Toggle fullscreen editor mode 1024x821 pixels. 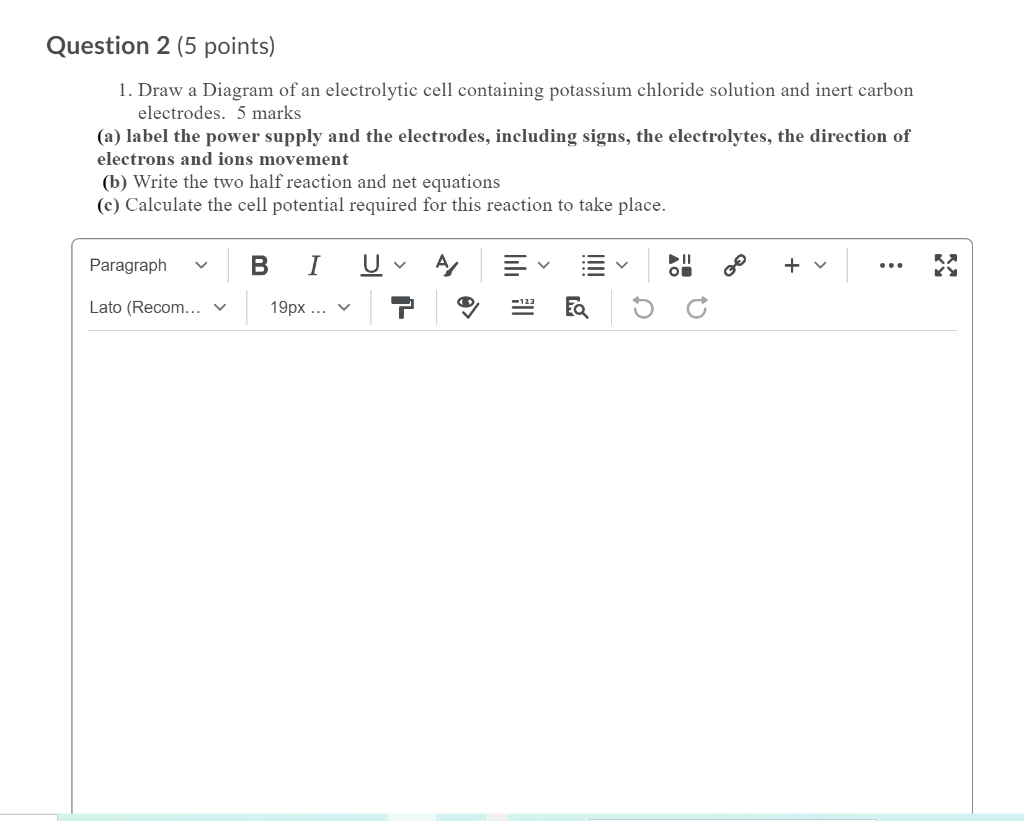coord(945,265)
